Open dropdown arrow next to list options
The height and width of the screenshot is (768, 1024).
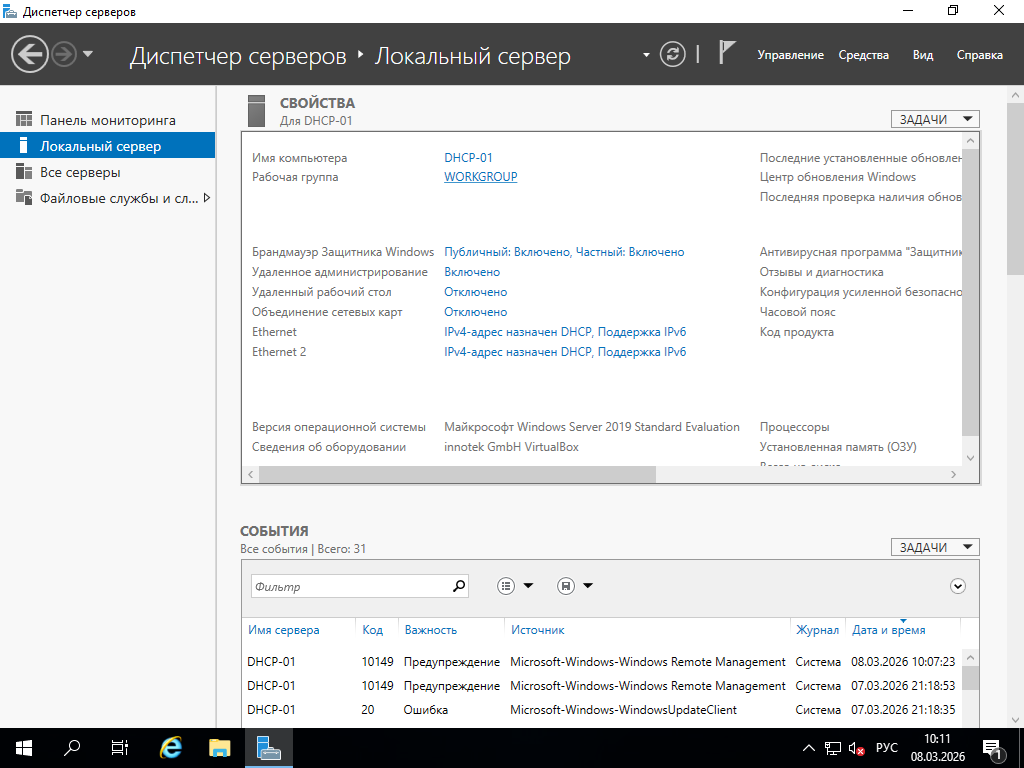click(528, 586)
